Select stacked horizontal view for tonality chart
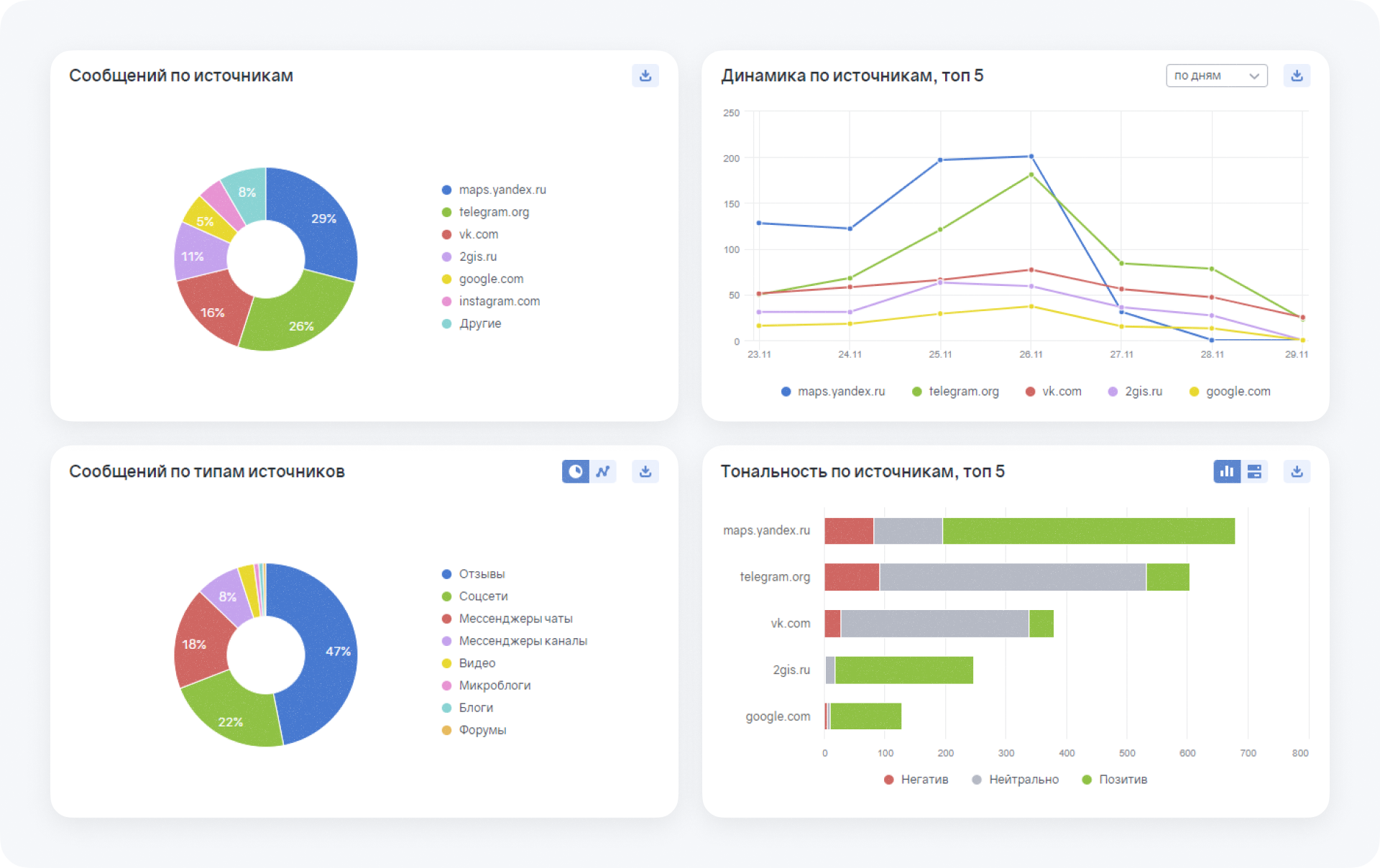 coord(1254,471)
